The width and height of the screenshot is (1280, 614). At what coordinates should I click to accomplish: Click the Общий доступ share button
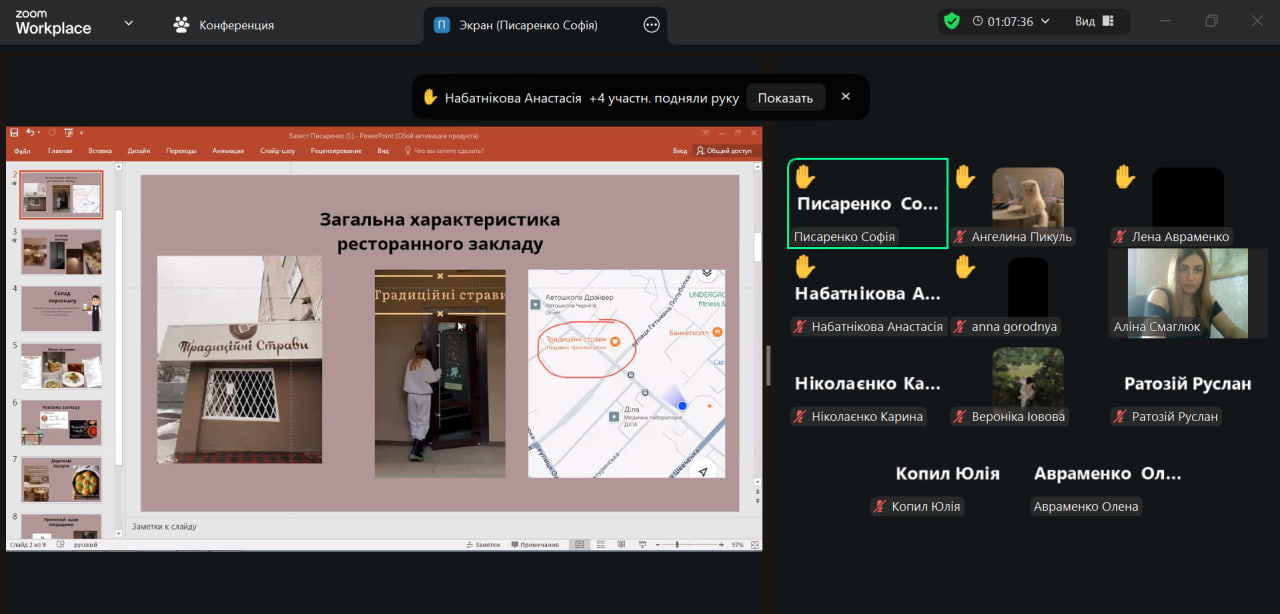pyautogui.click(x=724, y=151)
